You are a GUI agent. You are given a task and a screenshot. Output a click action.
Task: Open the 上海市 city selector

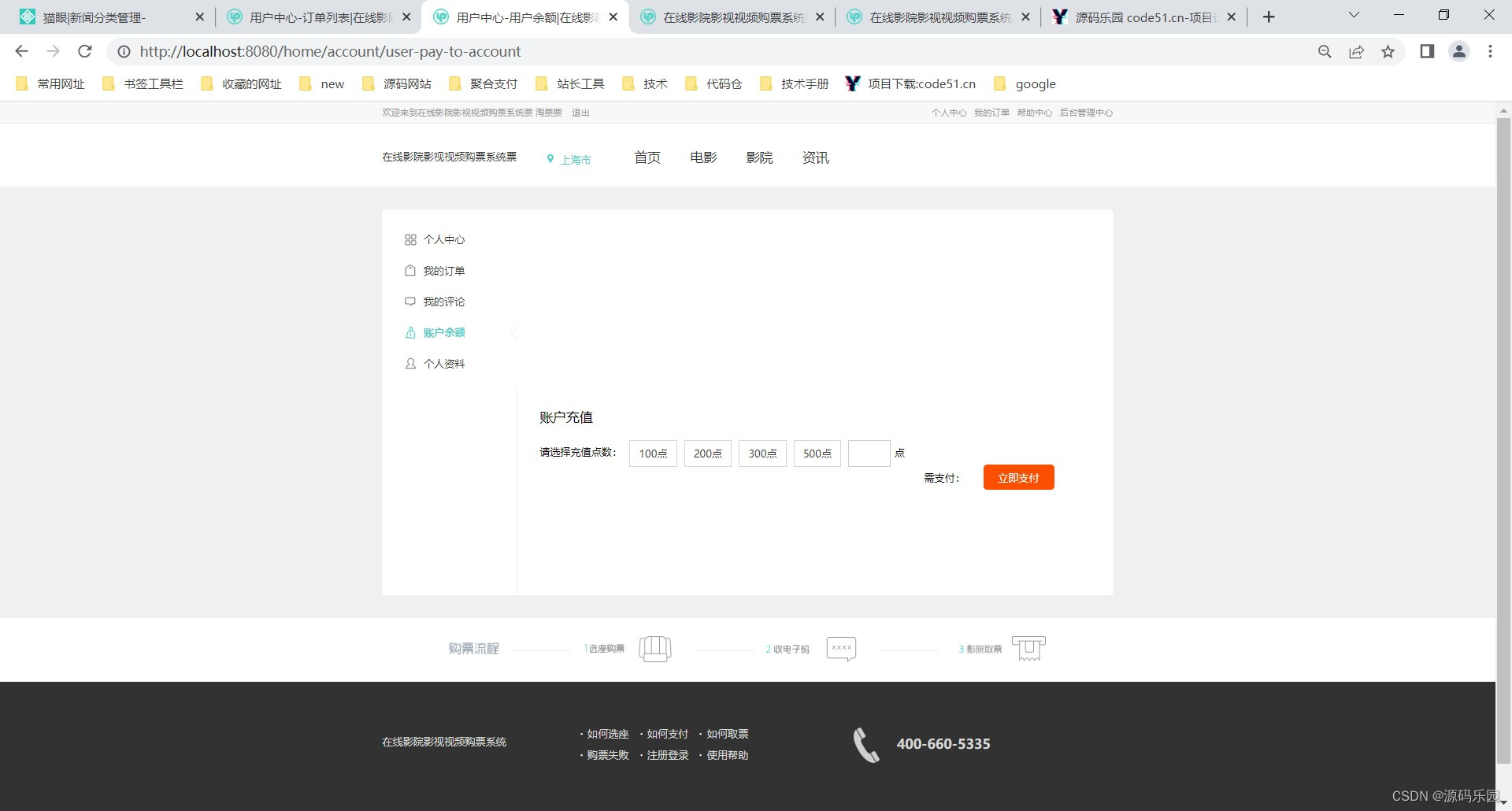click(x=575, y=159)
